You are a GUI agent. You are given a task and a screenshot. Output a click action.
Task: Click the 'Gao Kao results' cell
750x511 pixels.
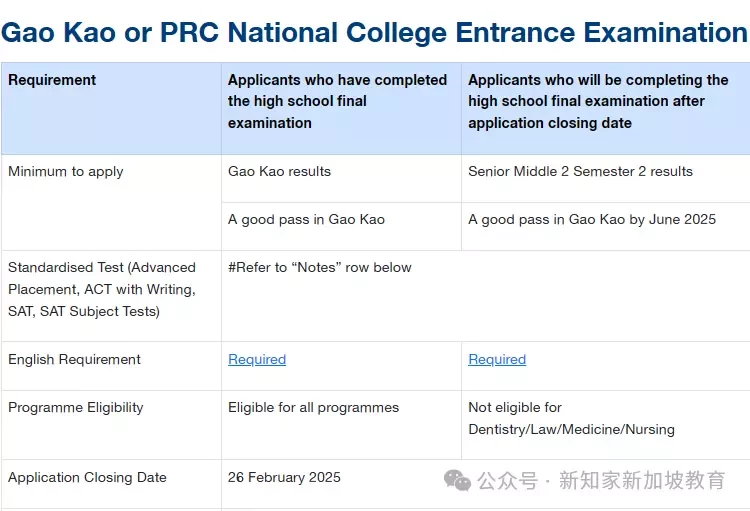(x=279, y=171)
